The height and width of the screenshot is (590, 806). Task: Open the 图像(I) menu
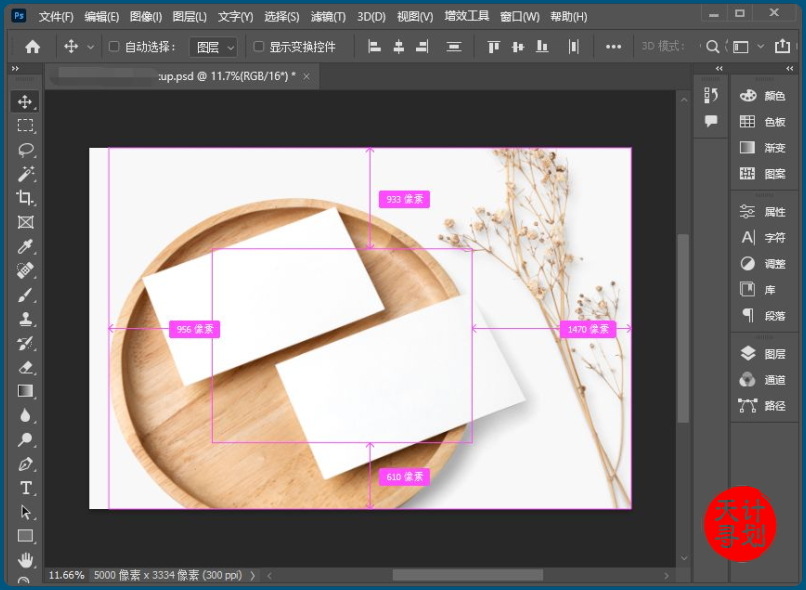(x=145, y=17)
